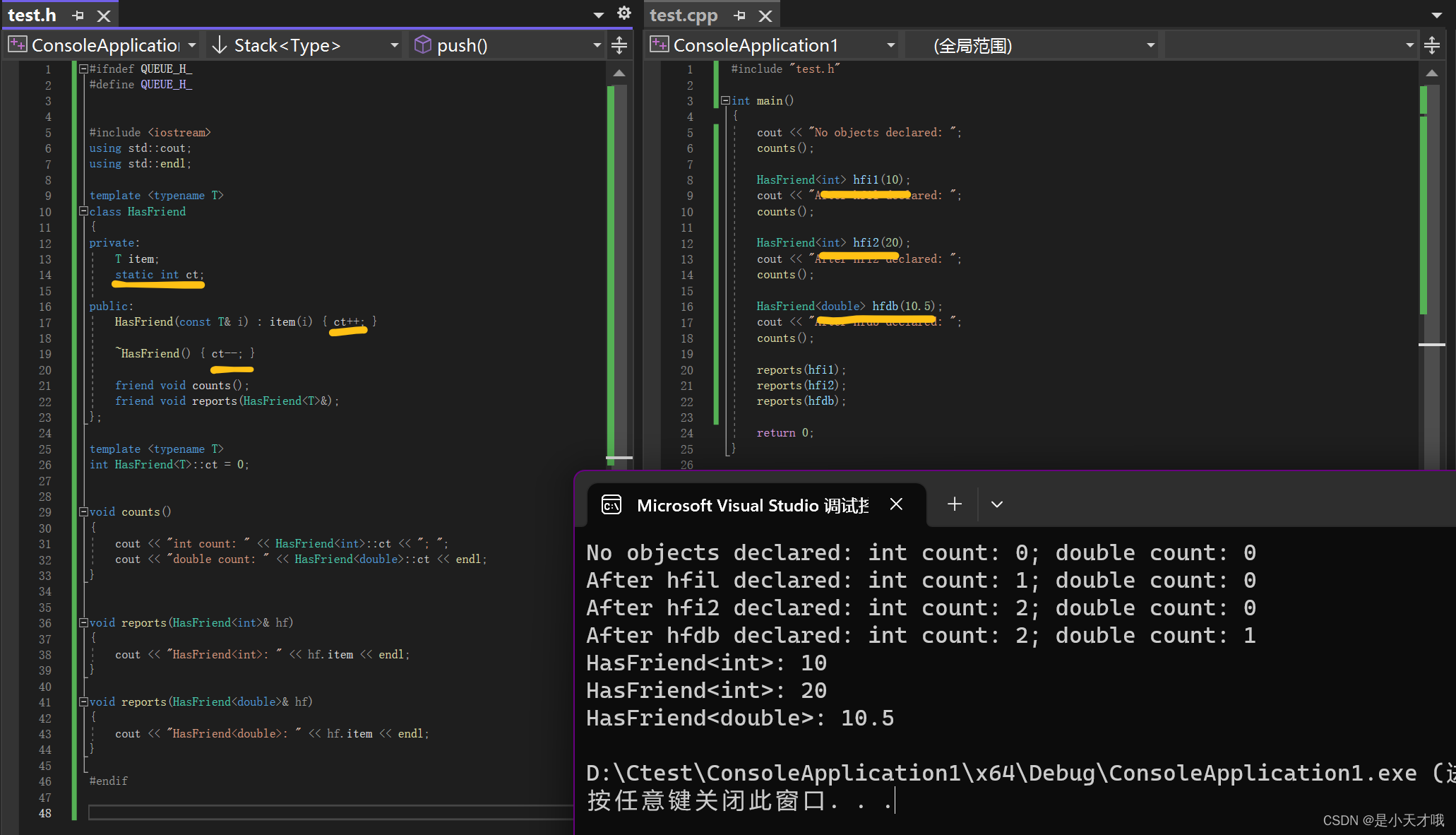
Task: Click 'HasFriend<int> hfi2(20);' line
Action: pos(833,243)
